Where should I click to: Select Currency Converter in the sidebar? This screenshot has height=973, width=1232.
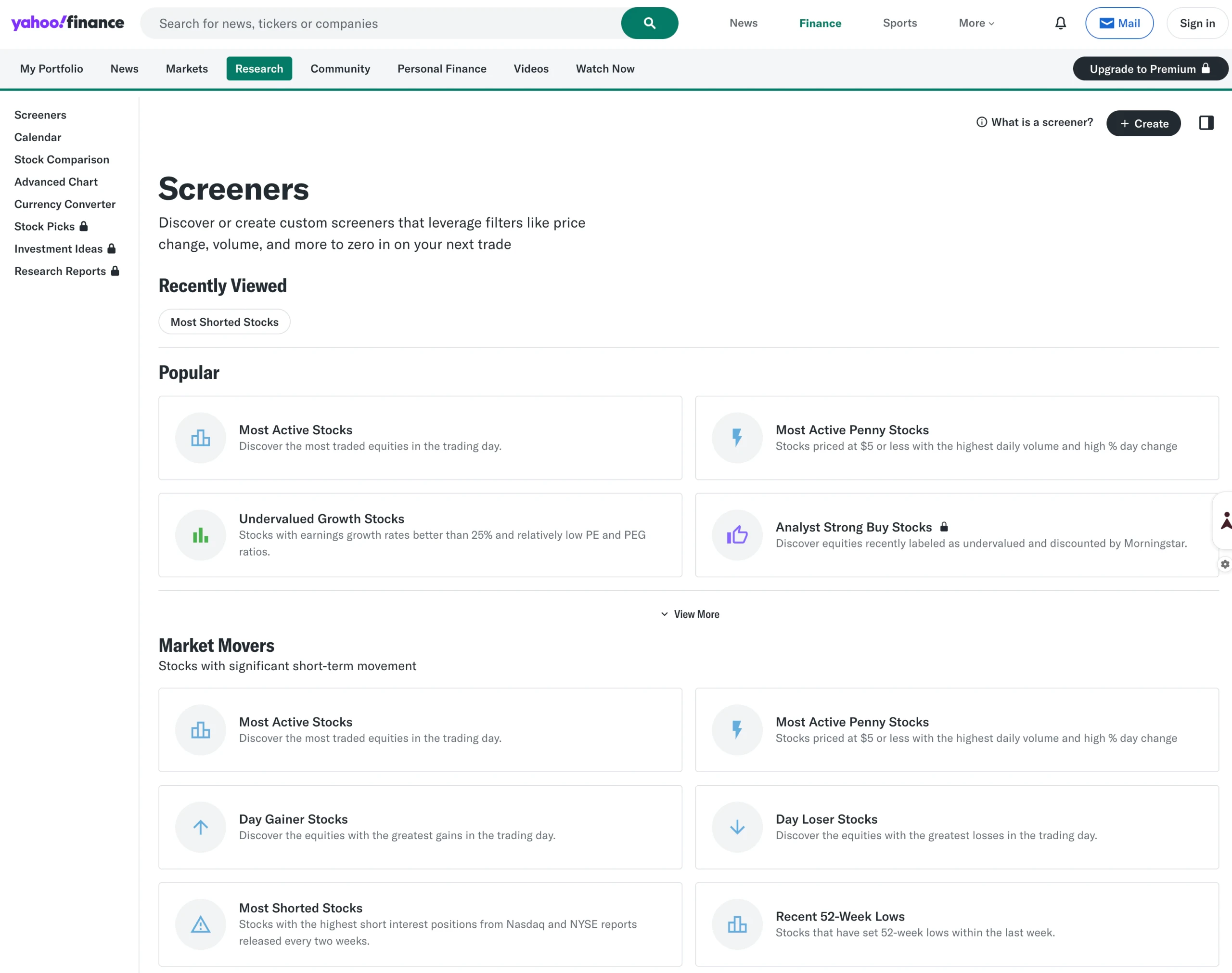coord(65,204)
